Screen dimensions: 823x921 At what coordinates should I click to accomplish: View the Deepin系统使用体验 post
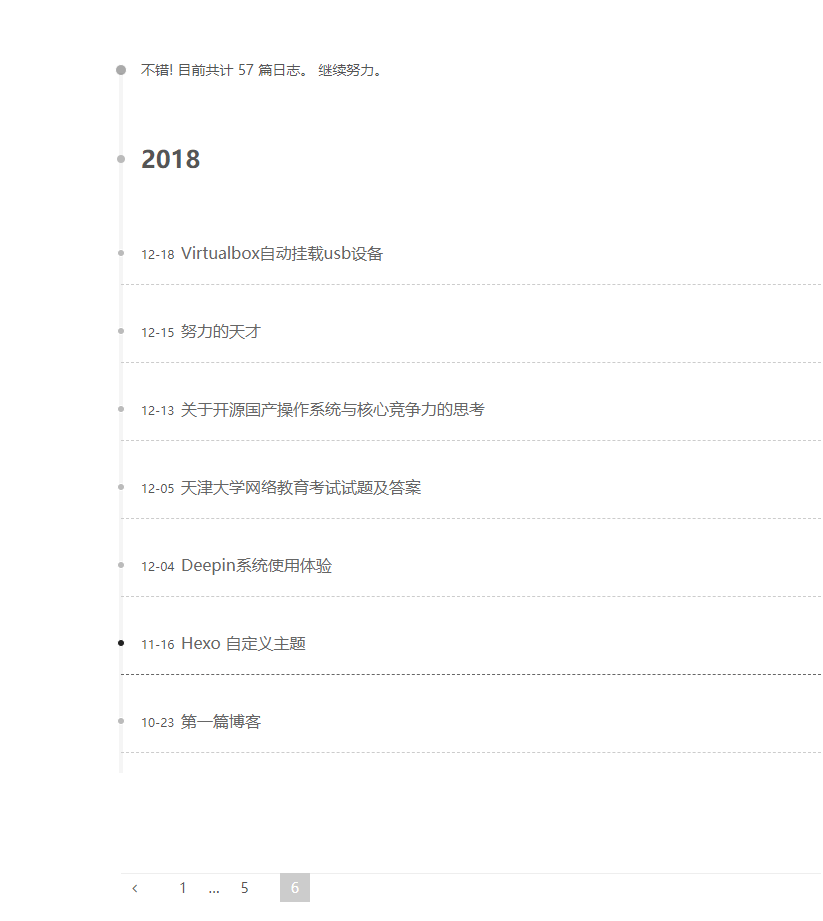pyautogui.click(x=256, y=566)
